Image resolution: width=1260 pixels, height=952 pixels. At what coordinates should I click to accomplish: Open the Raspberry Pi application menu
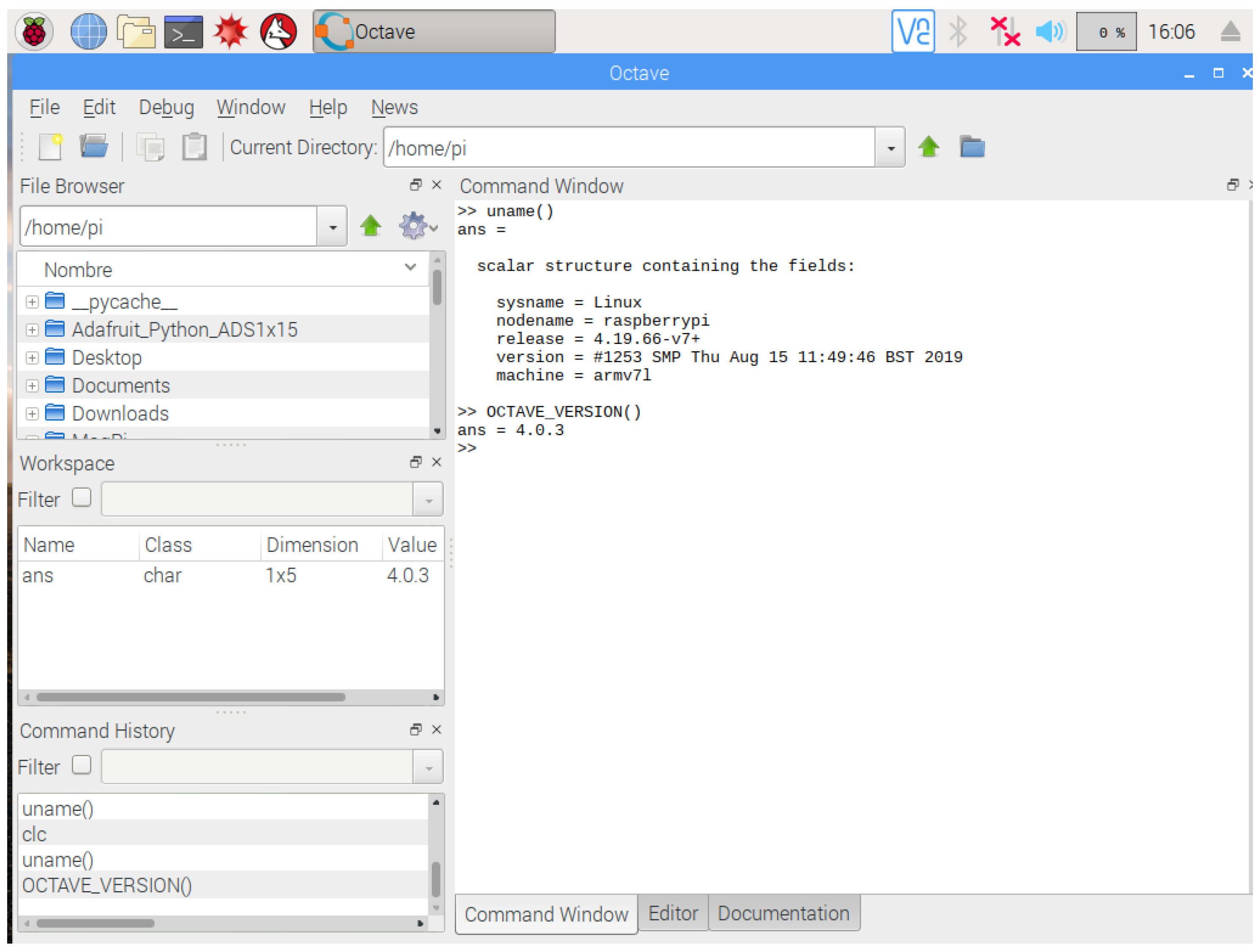tap(34, 31)
